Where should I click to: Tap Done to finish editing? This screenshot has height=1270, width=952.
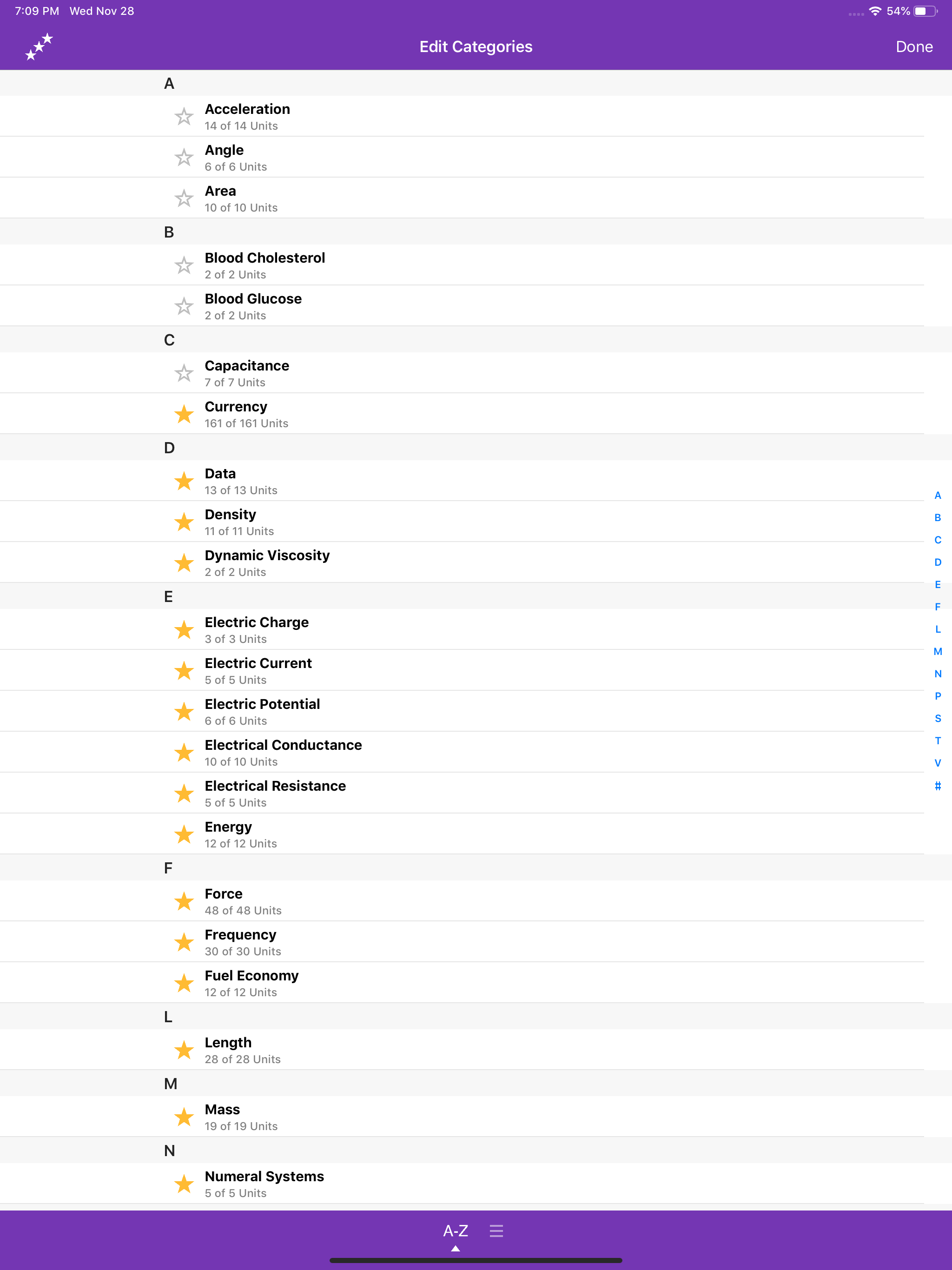pos(914,46)
